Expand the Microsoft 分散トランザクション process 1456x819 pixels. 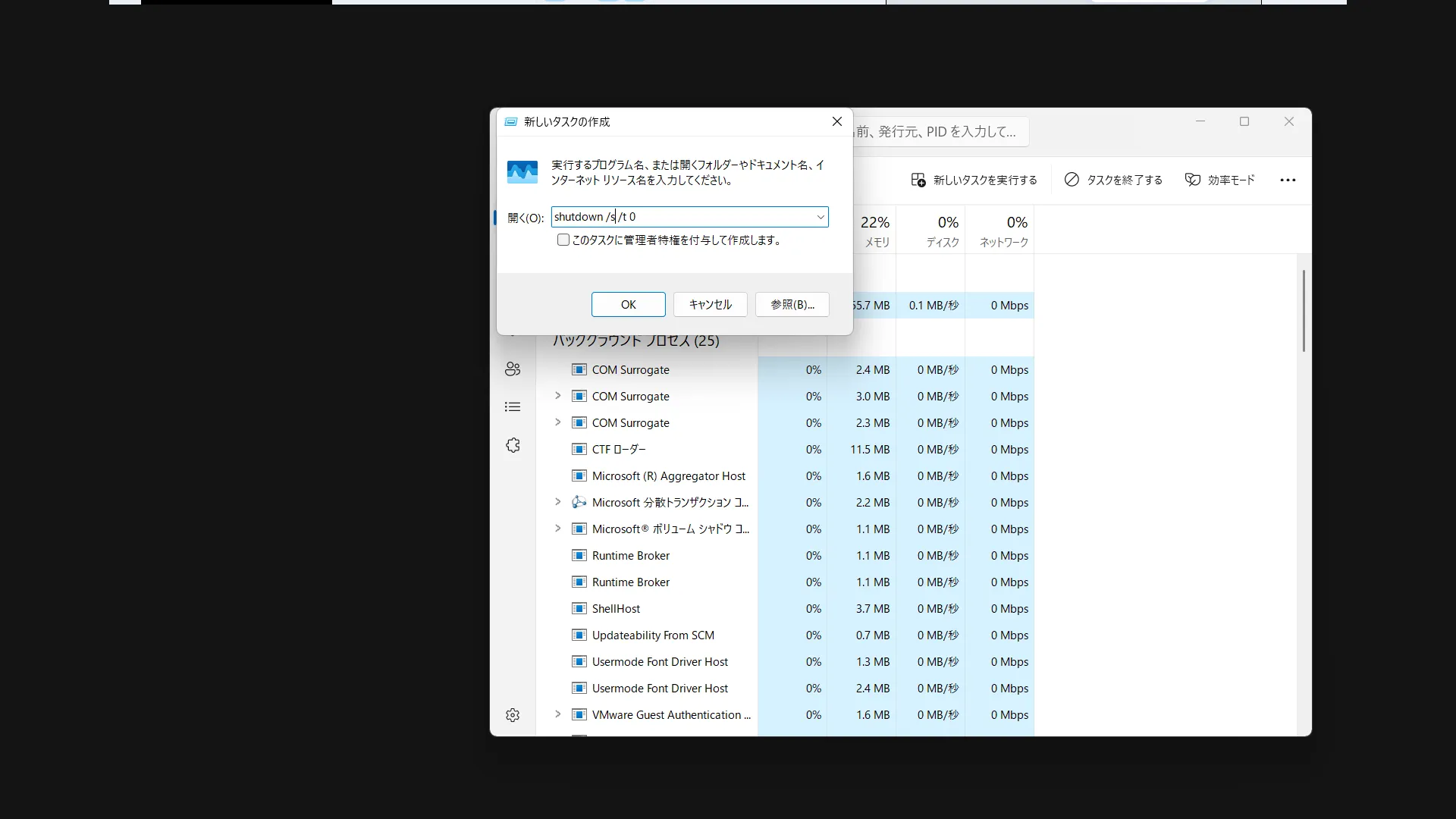pos(558,502)
